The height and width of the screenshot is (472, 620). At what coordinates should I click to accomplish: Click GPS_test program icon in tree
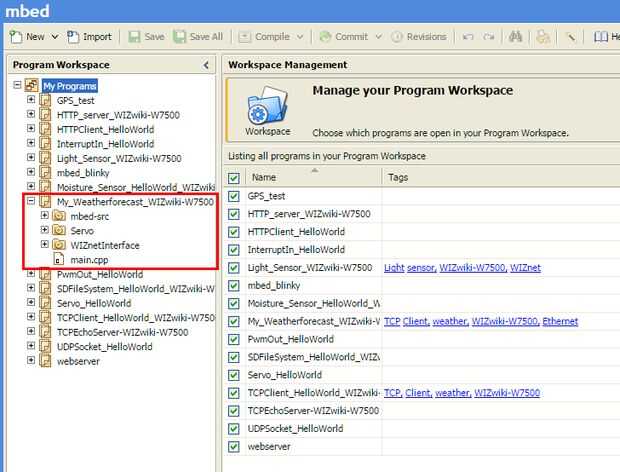pyautogui.click(x=45, y=100)
